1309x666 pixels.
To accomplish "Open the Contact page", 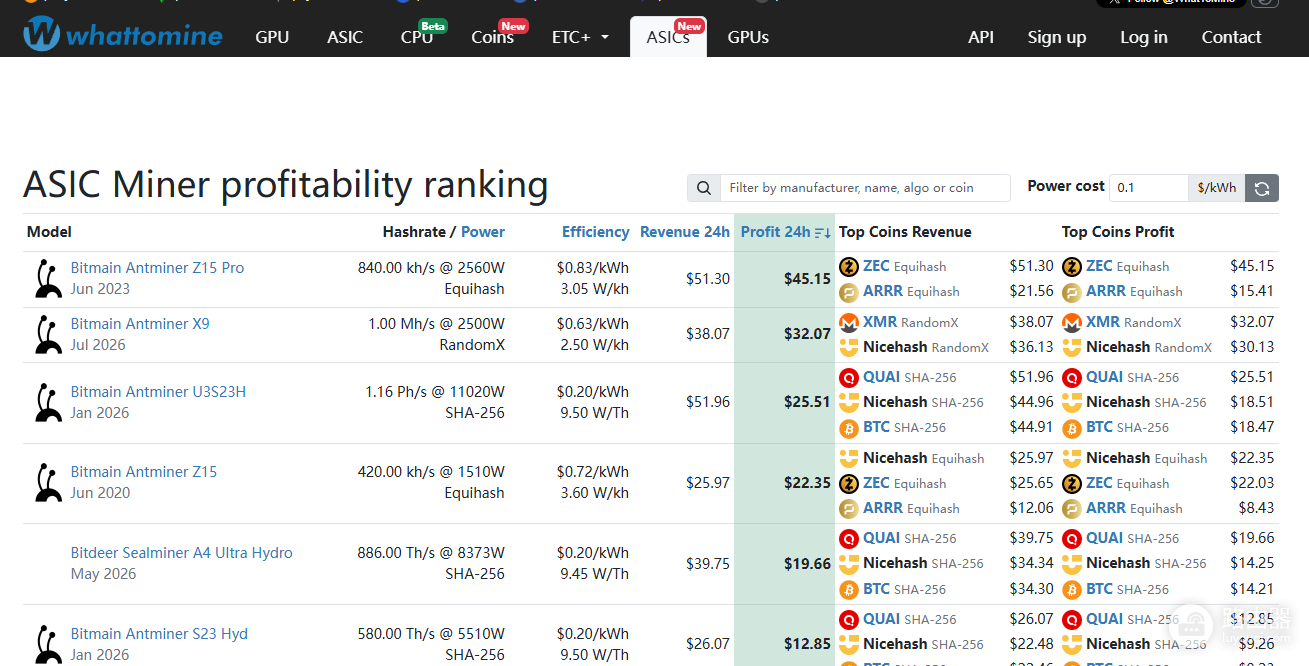I will [1231, 37].
